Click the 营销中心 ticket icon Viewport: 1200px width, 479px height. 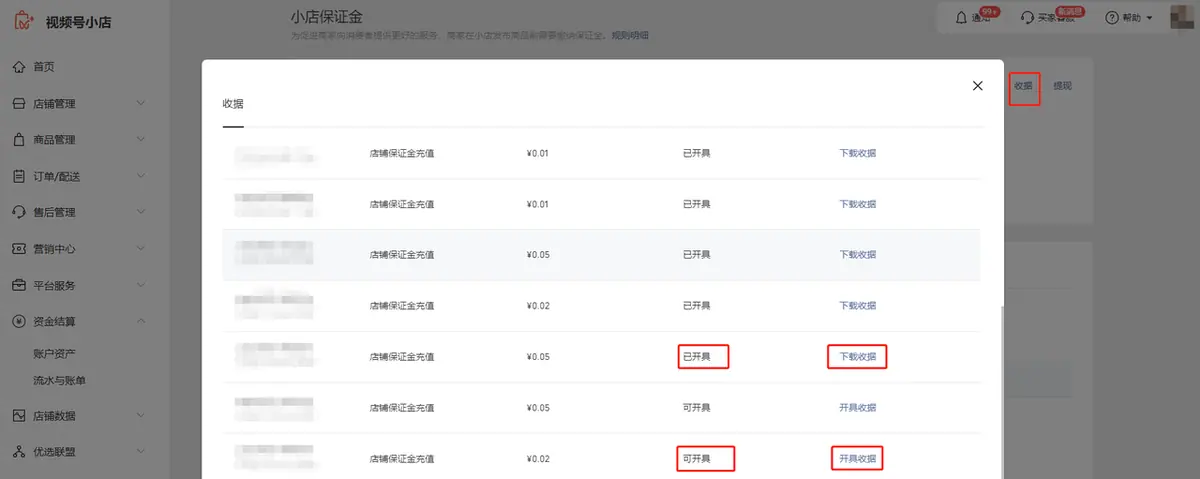pos(19,249)
